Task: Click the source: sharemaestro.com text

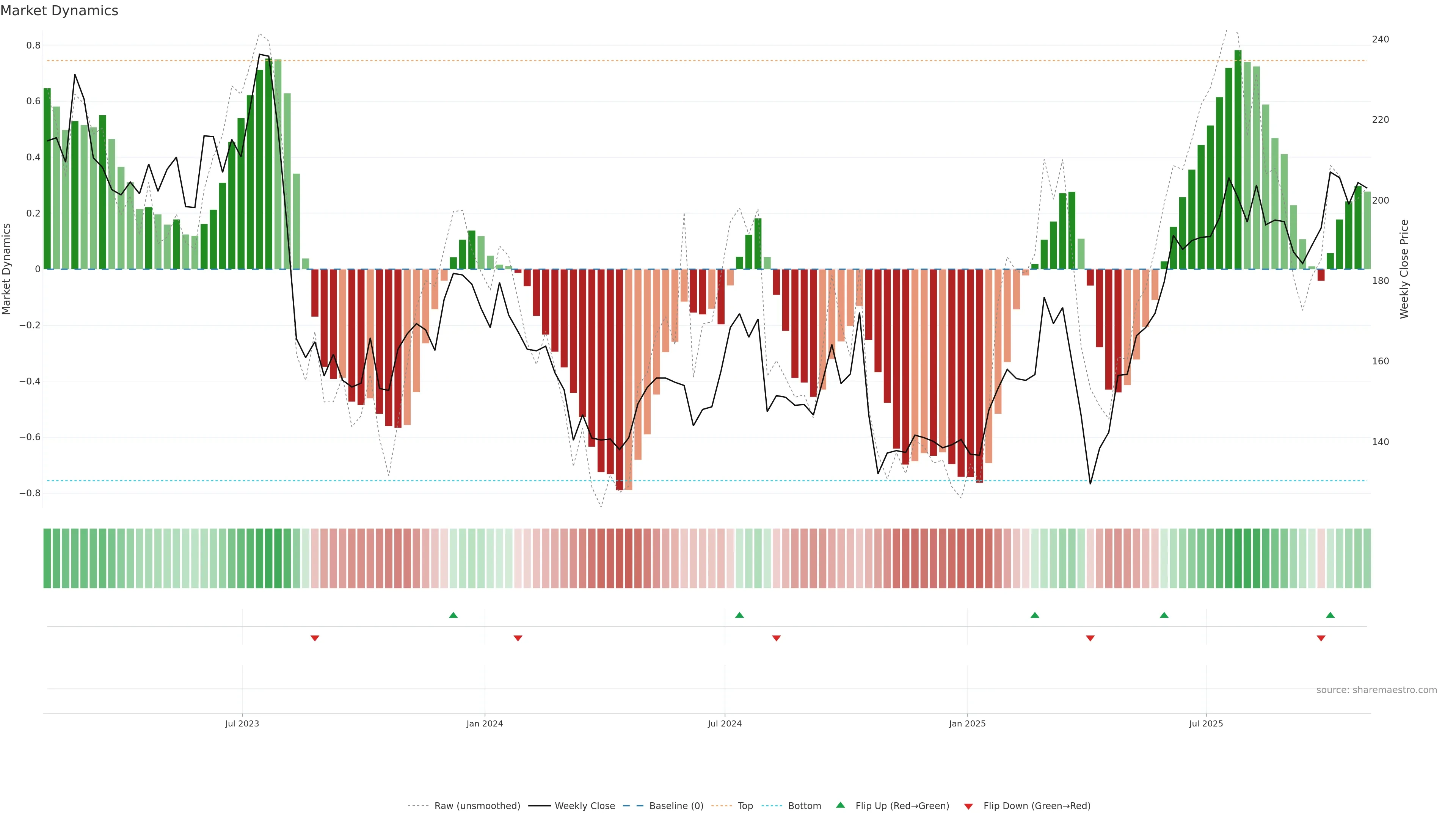Action: 1376,690
